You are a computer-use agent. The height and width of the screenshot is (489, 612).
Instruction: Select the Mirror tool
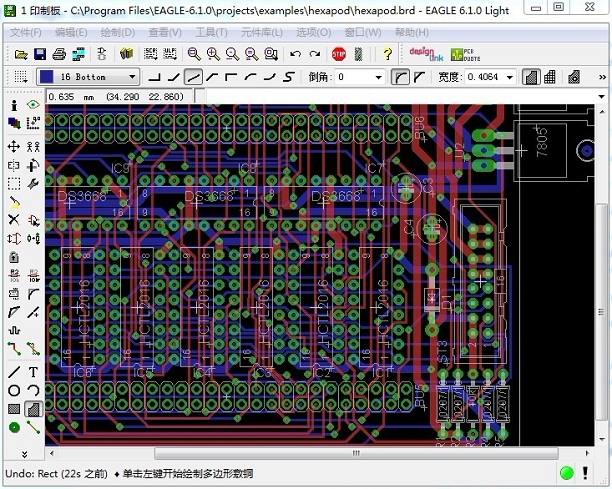[14, 165]
